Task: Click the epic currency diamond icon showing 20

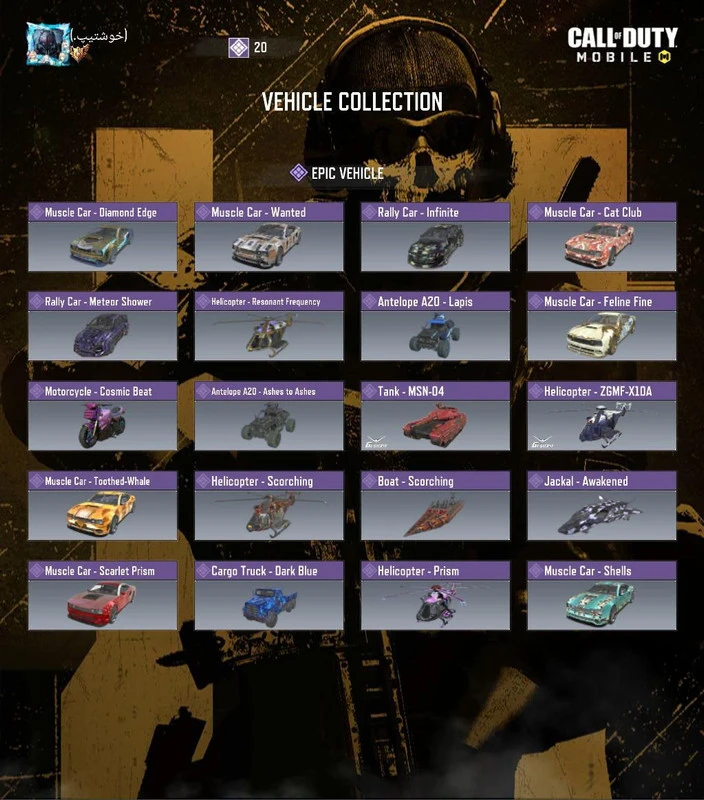Action: 238,47
